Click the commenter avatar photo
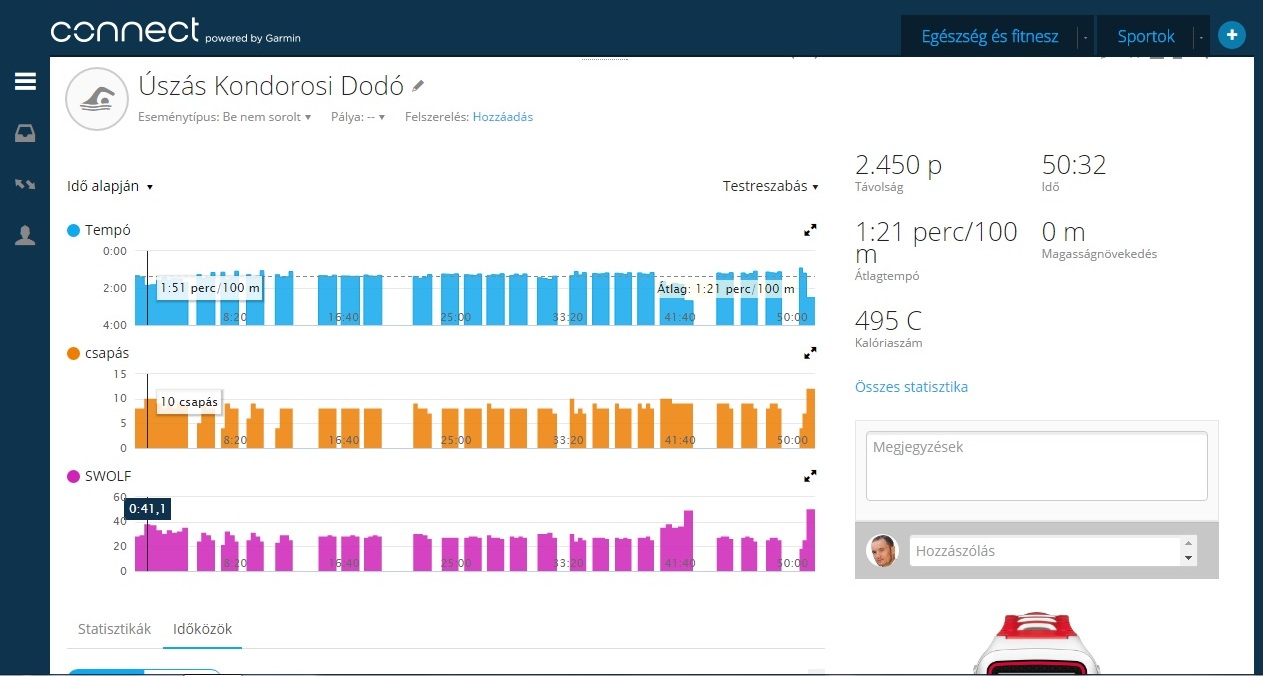The image size is (1263, 676). [x=882, y=551]
